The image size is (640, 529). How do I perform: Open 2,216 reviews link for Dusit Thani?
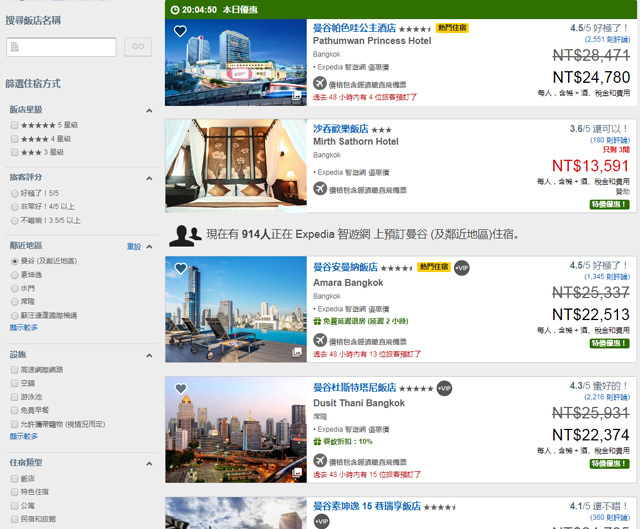607,397
